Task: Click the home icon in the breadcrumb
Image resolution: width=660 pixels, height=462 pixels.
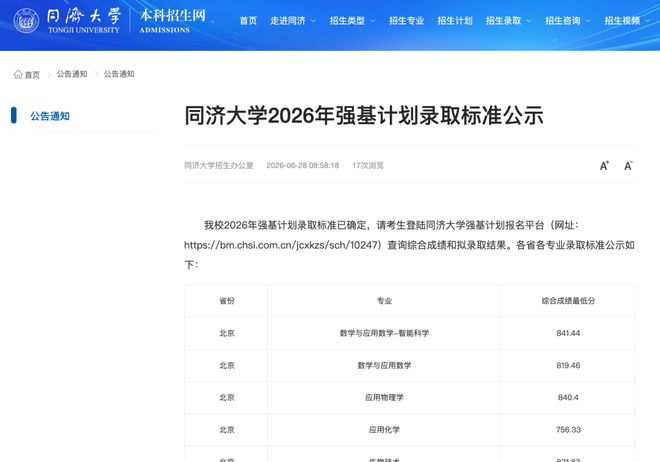Action: click(18, 74)
